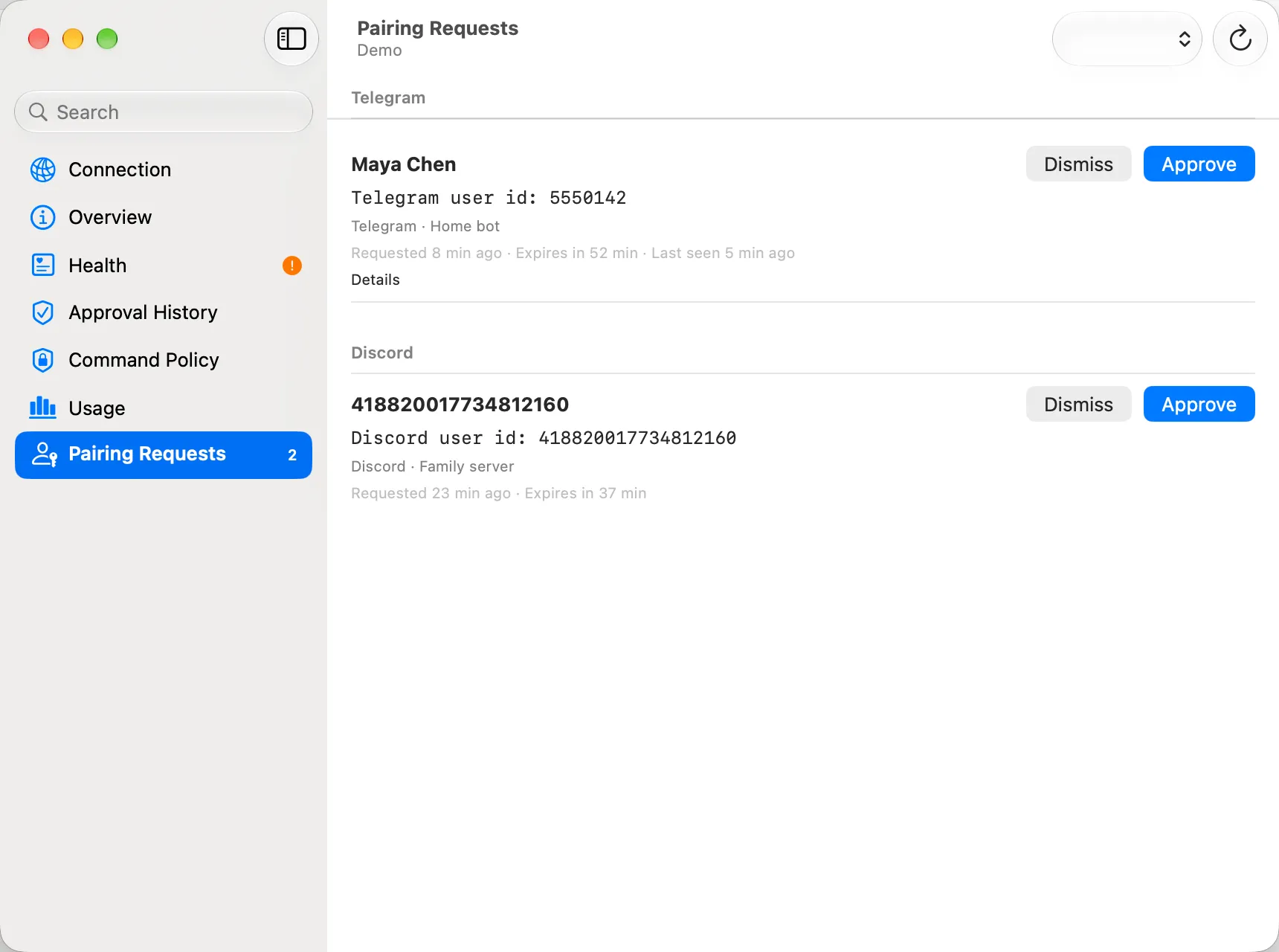
Task: Approve Maya Chen's Telegram request
Action: pyautogui.click(x=1199, y=164)
